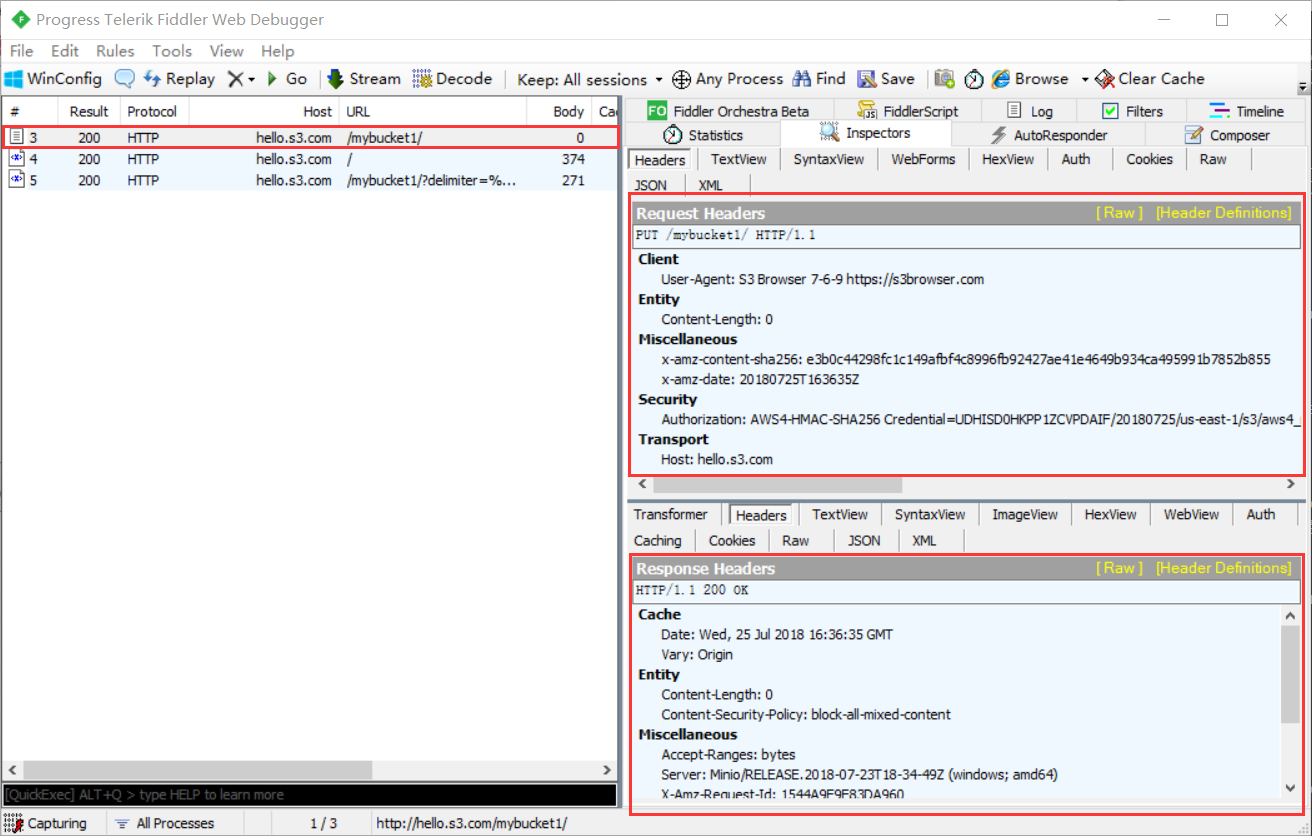Open Find sessions from toolbar
Image resolution: width=1312 pixels, height=836 pixels.
point(819,79)
